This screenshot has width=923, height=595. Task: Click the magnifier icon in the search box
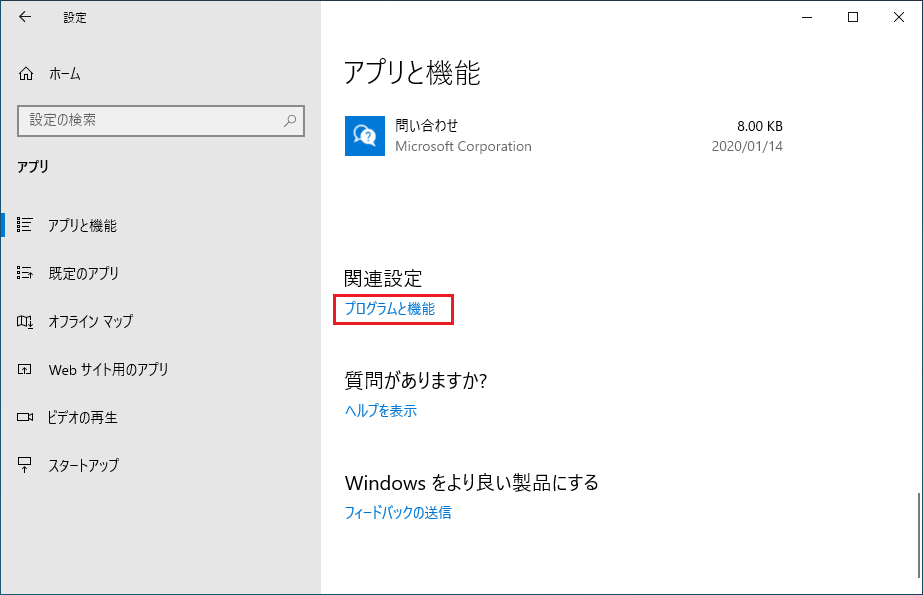click(x=290, y=121)
